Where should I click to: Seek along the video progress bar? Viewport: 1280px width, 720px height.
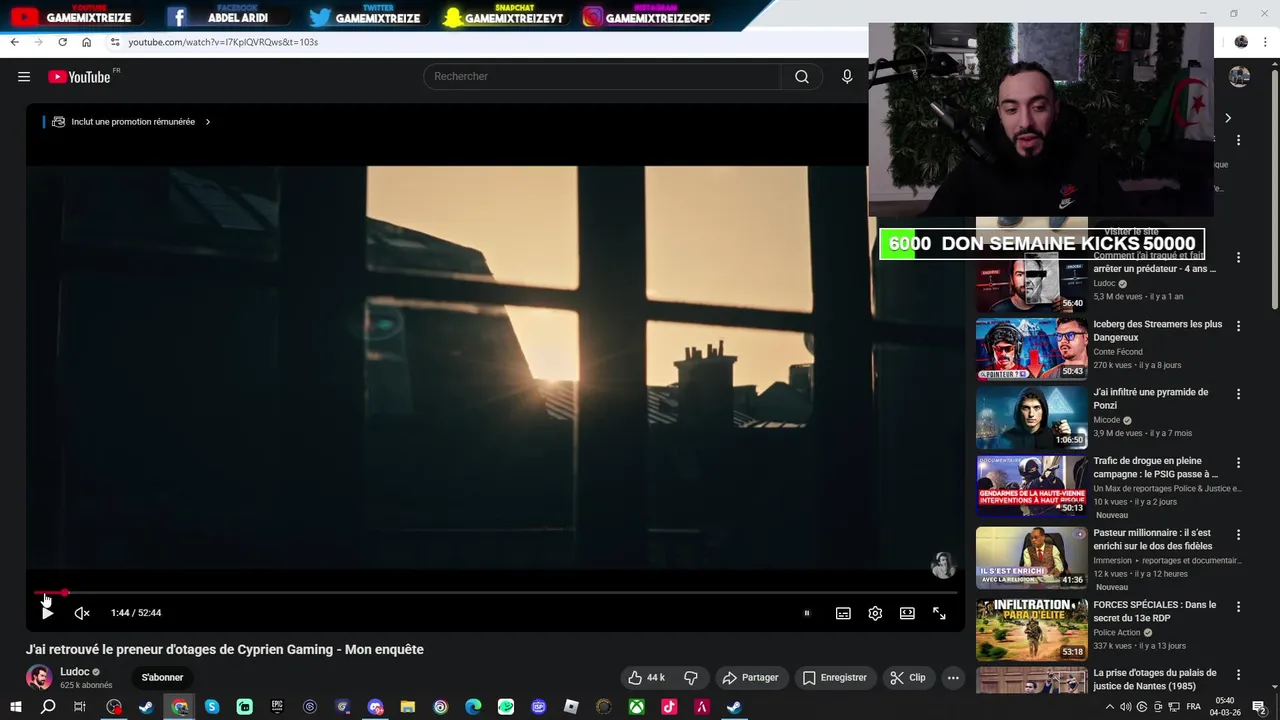click(496, 593)
